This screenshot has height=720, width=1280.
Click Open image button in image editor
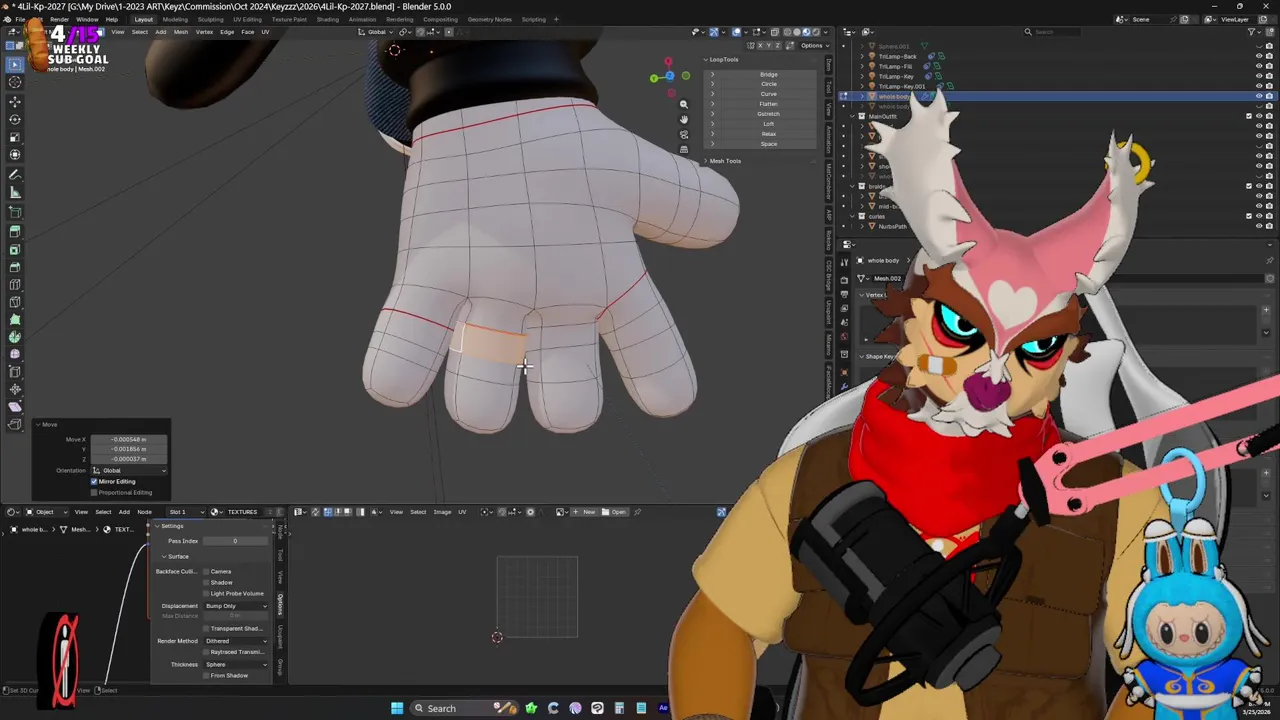(x=614, y=512)
